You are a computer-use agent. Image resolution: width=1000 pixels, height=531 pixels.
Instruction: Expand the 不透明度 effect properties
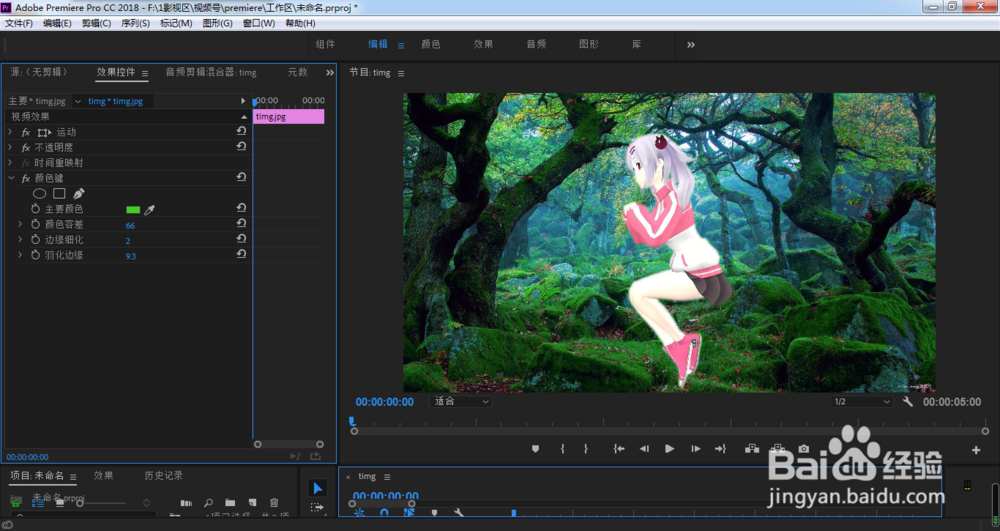(10, 147)
